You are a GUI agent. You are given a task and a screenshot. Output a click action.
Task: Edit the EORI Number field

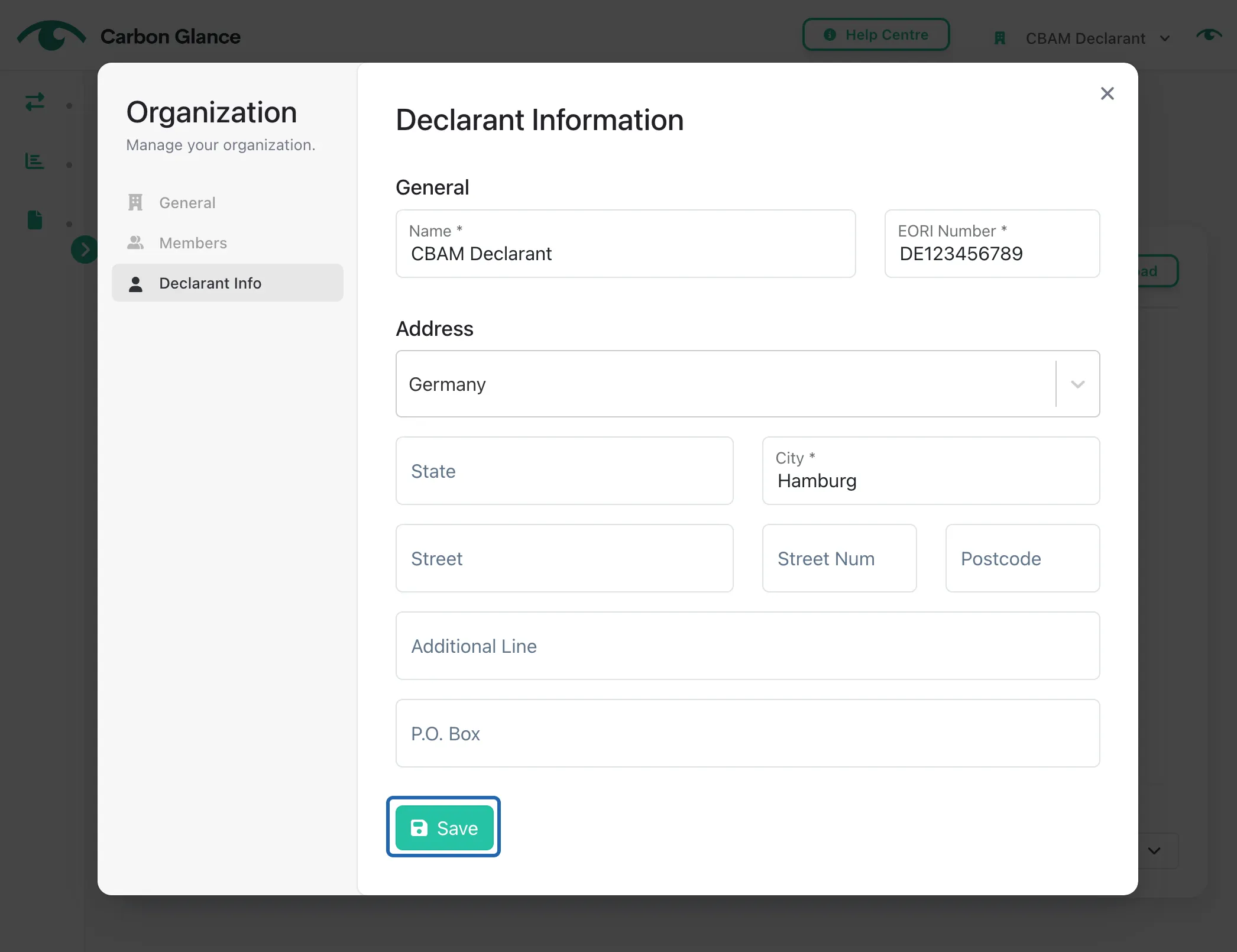pyautogui.click(x=992, y=244)
